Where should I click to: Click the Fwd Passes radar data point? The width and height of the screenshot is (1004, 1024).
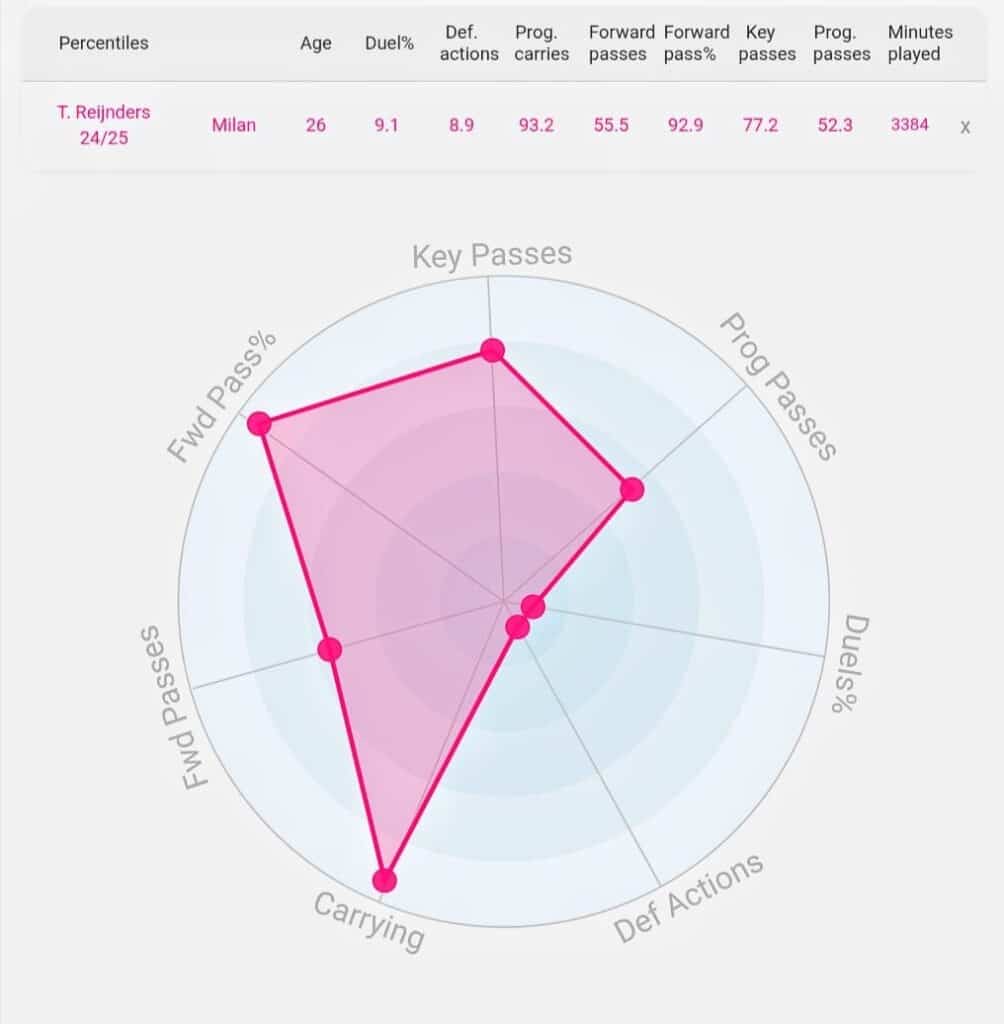330,649
